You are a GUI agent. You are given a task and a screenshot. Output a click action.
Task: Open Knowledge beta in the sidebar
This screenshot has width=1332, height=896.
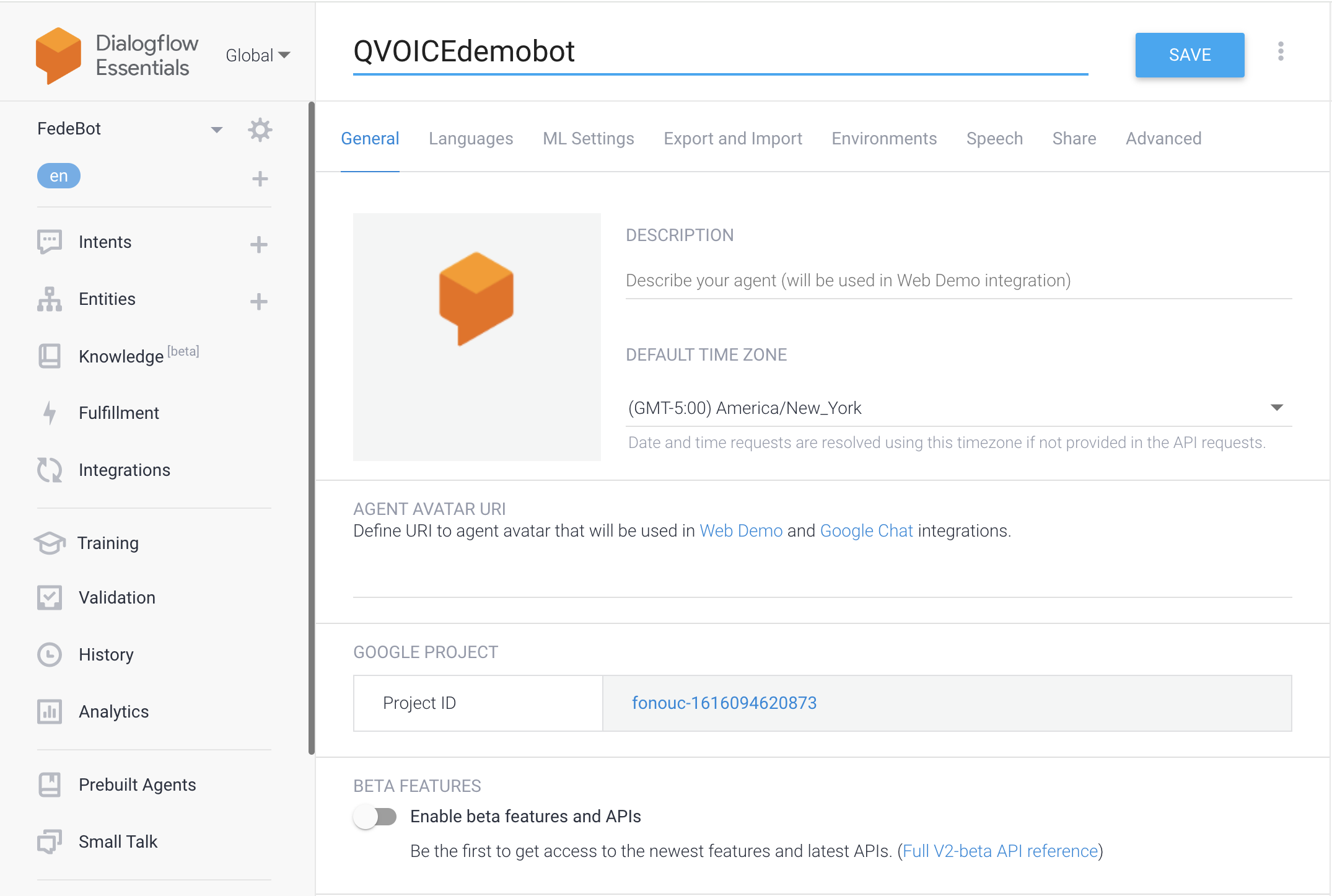click(139, 356)
